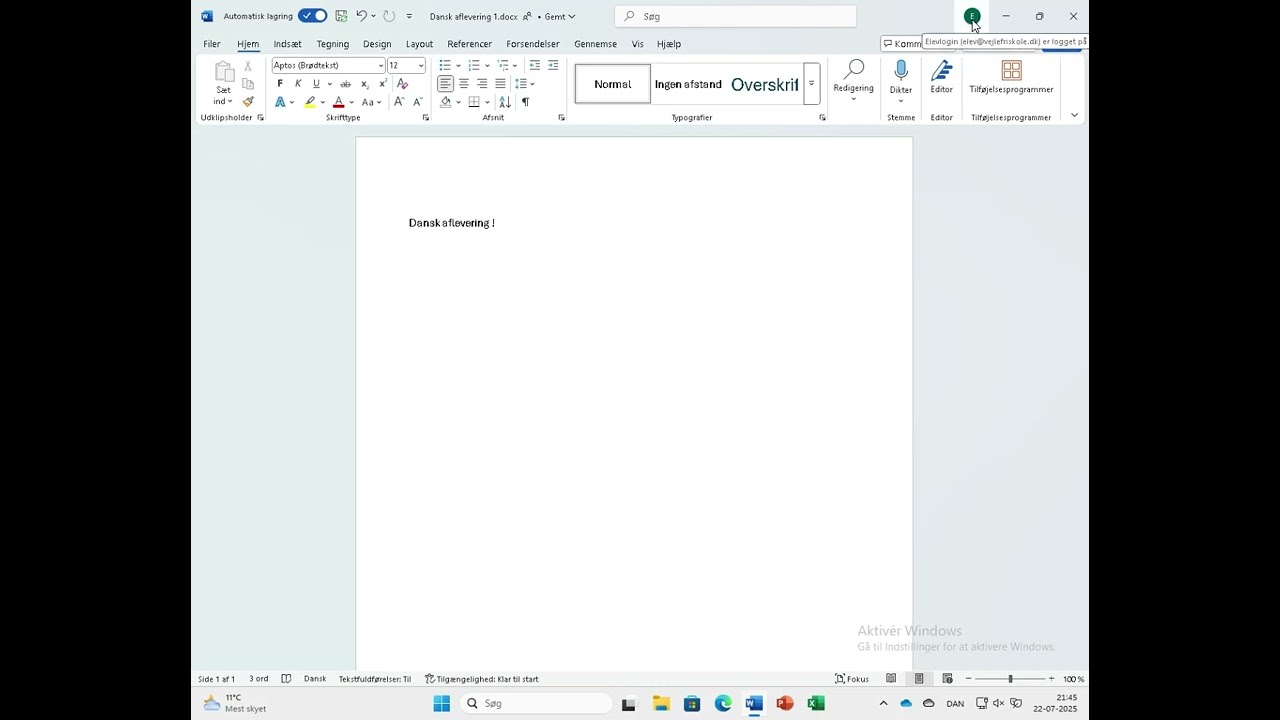Toggle the Automatisk lagring switch
This screenshot has width=1280, height=720.
click(x=312, y=16)
